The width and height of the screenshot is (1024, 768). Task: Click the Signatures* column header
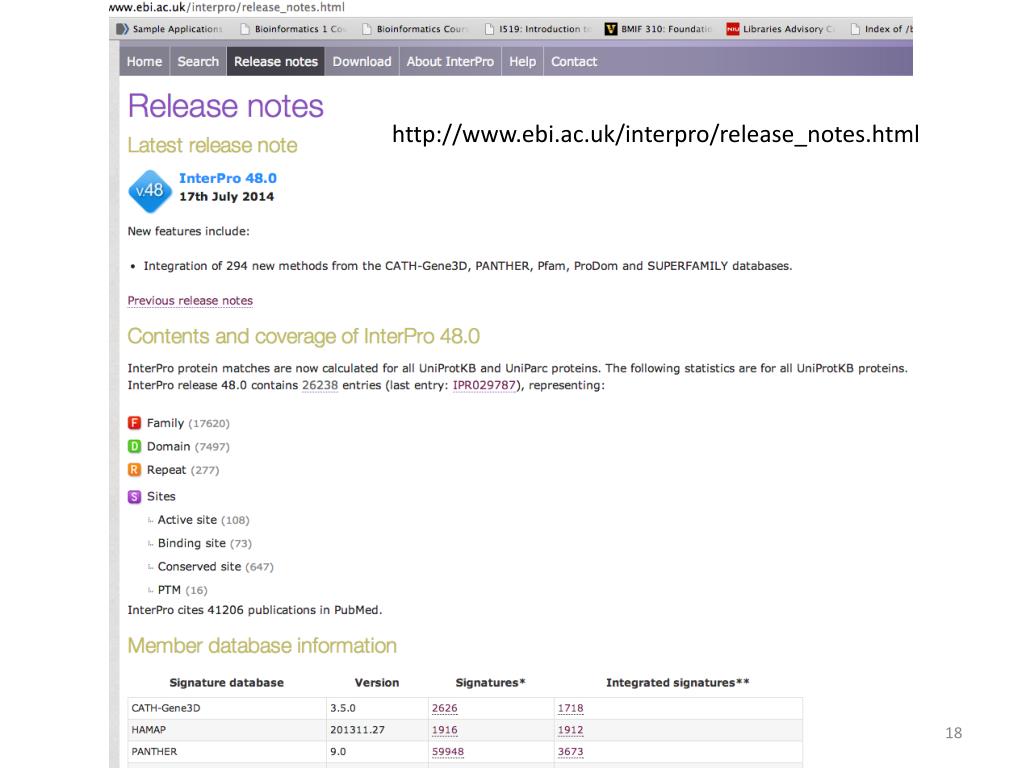(x=490, y=682)
